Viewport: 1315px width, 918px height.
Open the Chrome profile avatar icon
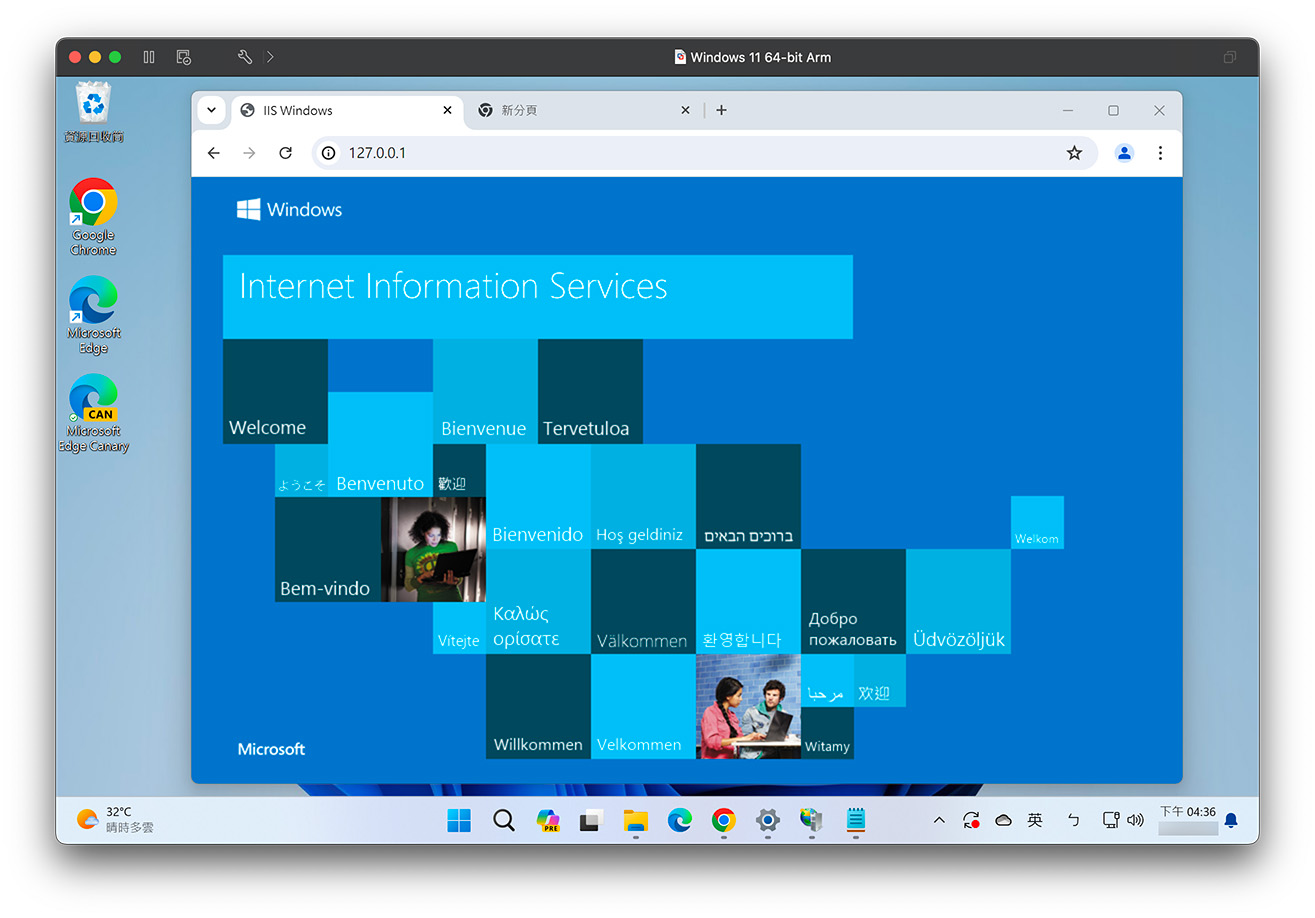point(1124,153)
